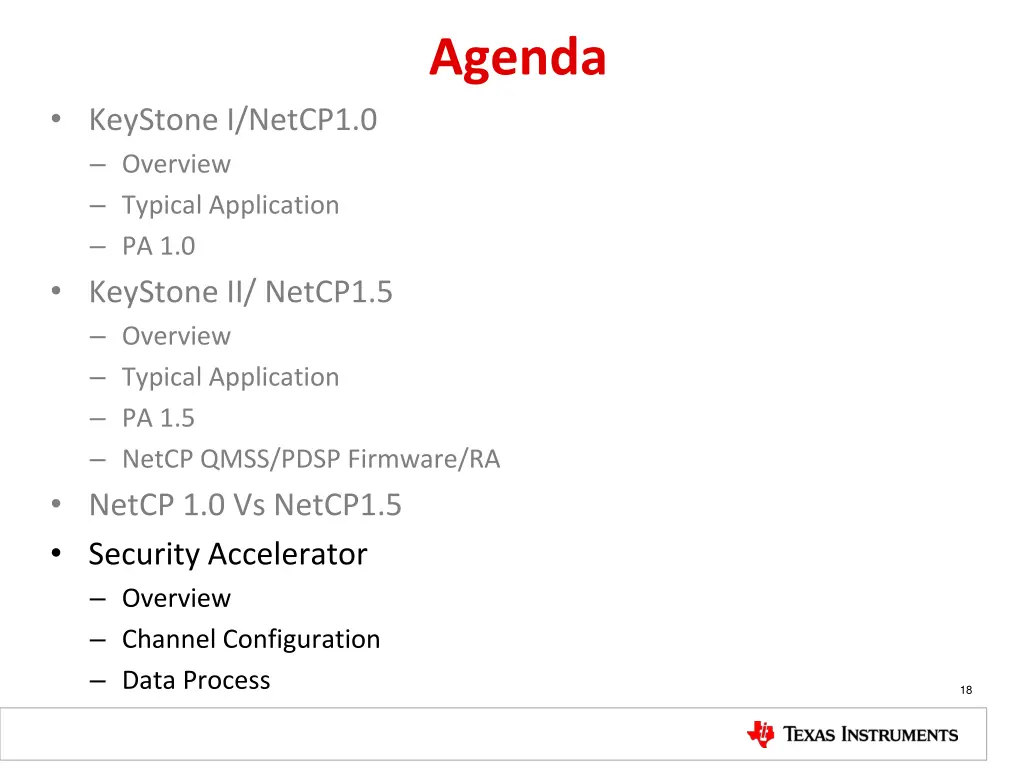Click the red Texas Instruments logo emblem
1024x768 pixels.
761,734
